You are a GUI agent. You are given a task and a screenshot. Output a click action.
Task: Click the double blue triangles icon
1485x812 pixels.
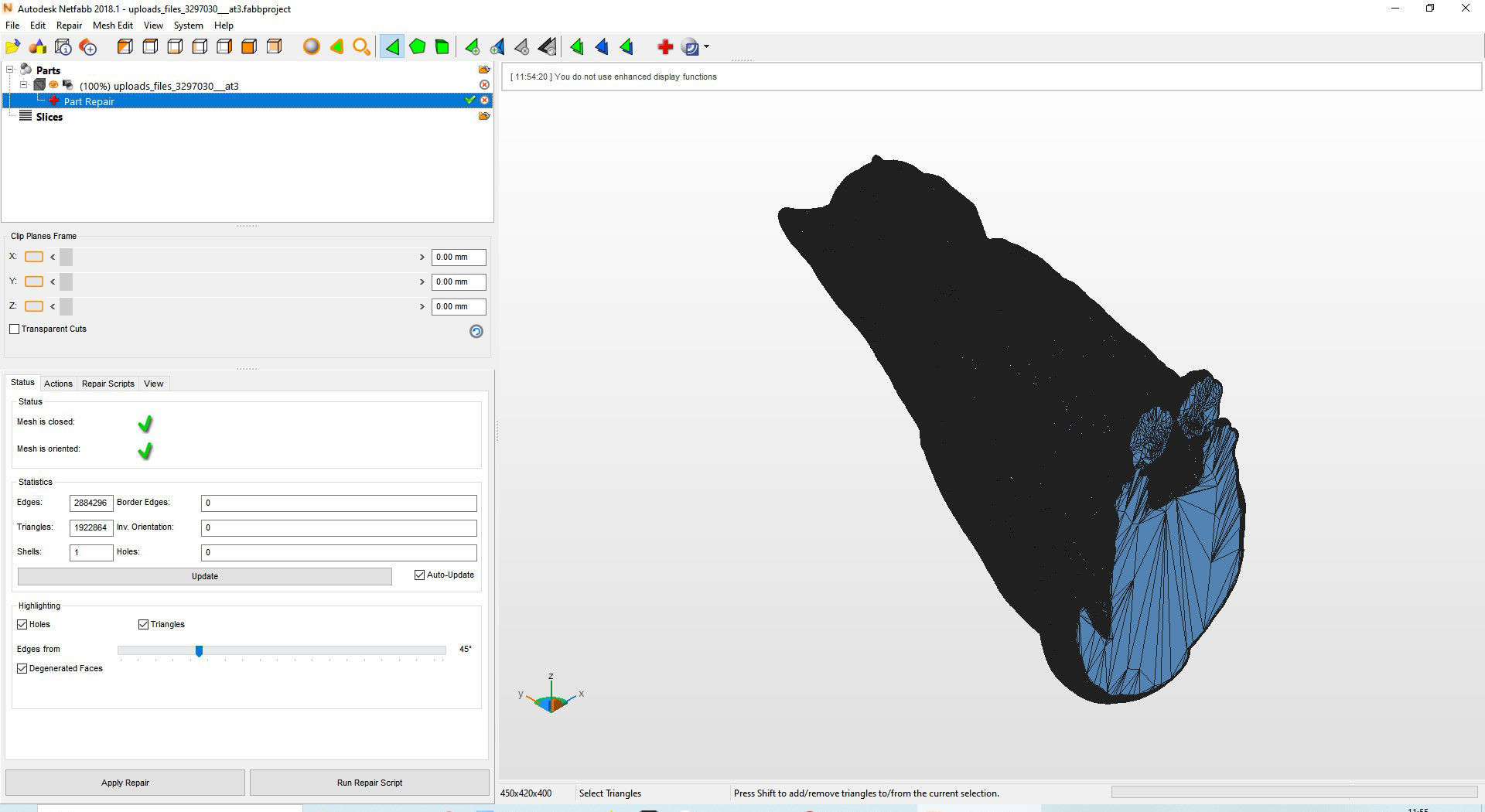point(602,47)
